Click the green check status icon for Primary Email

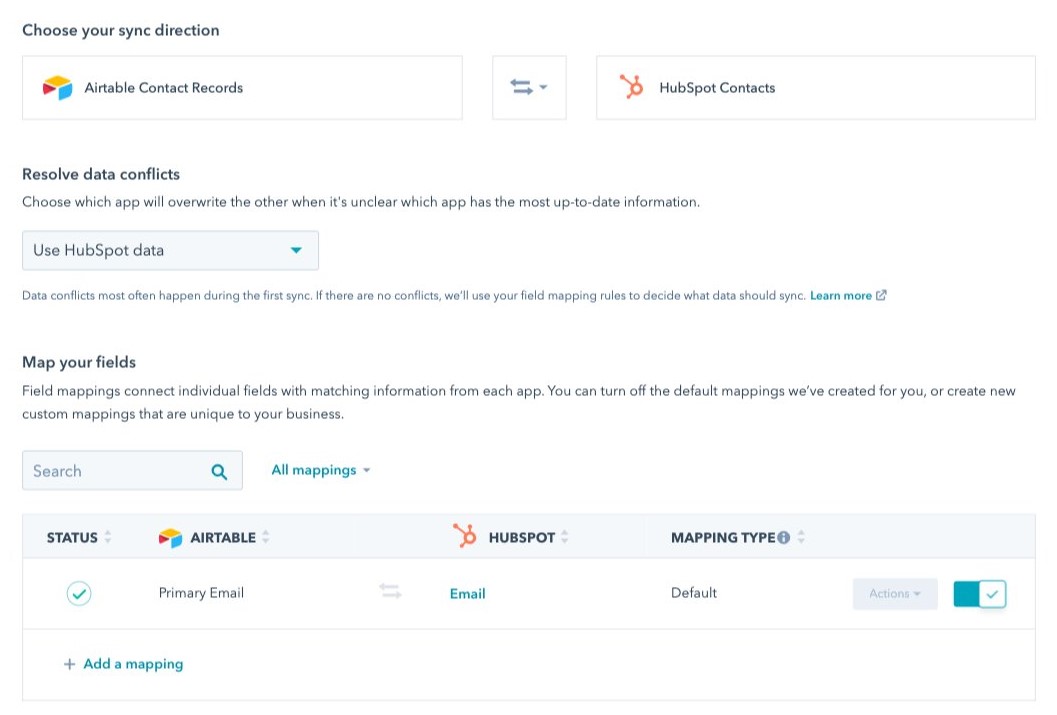pyautogui.click(x=79, y=594)
